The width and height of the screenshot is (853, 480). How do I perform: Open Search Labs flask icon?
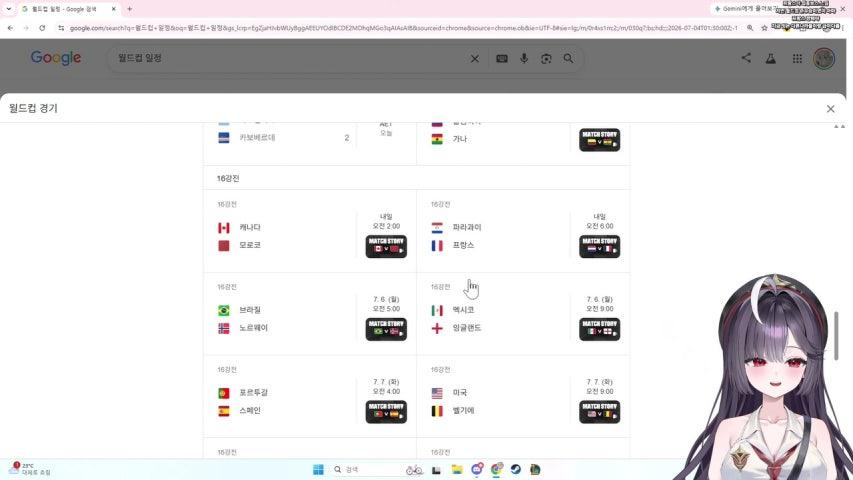click(x=771, y=58)
